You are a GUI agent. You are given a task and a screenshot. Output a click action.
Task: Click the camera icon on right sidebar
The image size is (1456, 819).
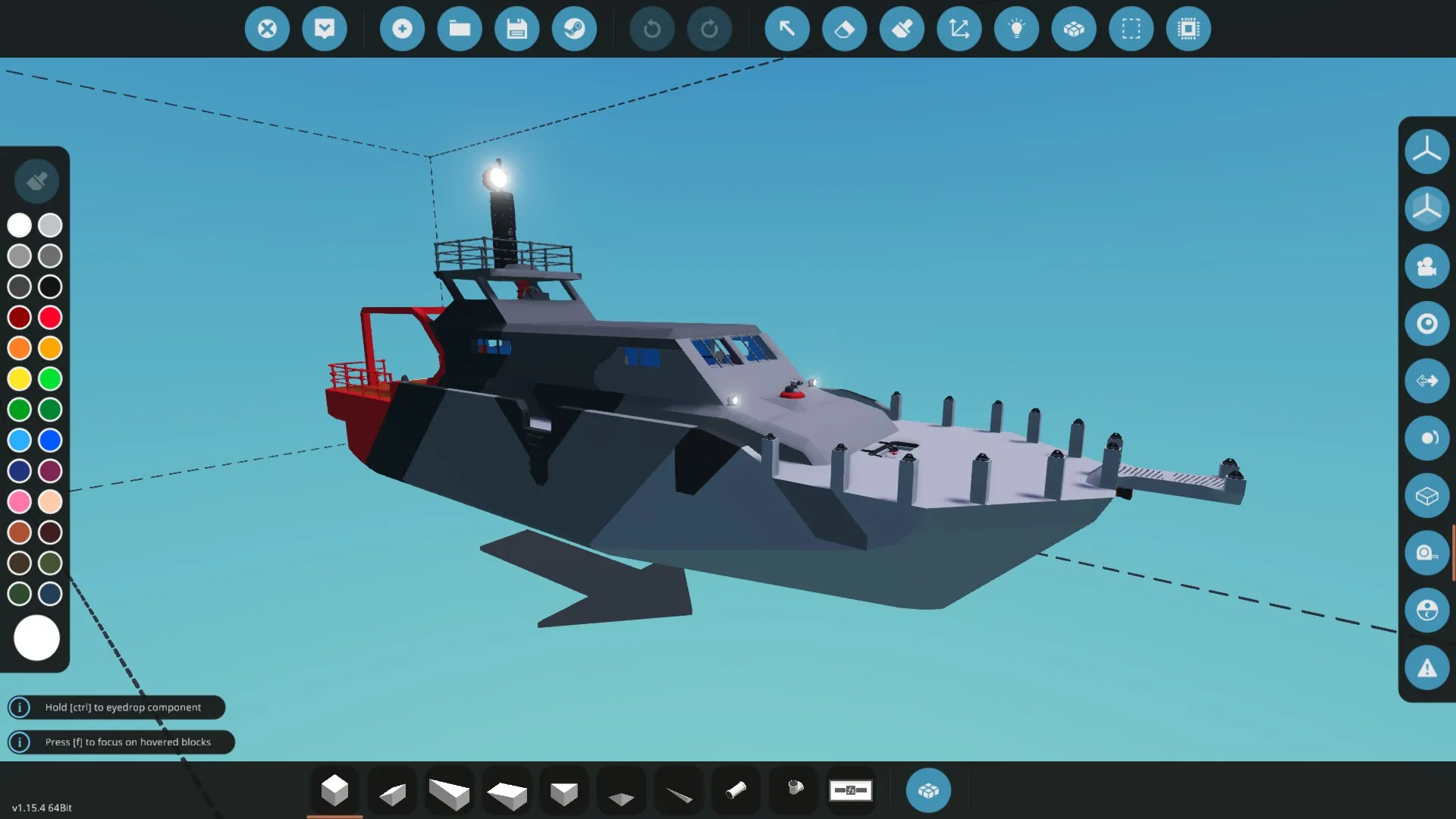(x=1426, y=266)
